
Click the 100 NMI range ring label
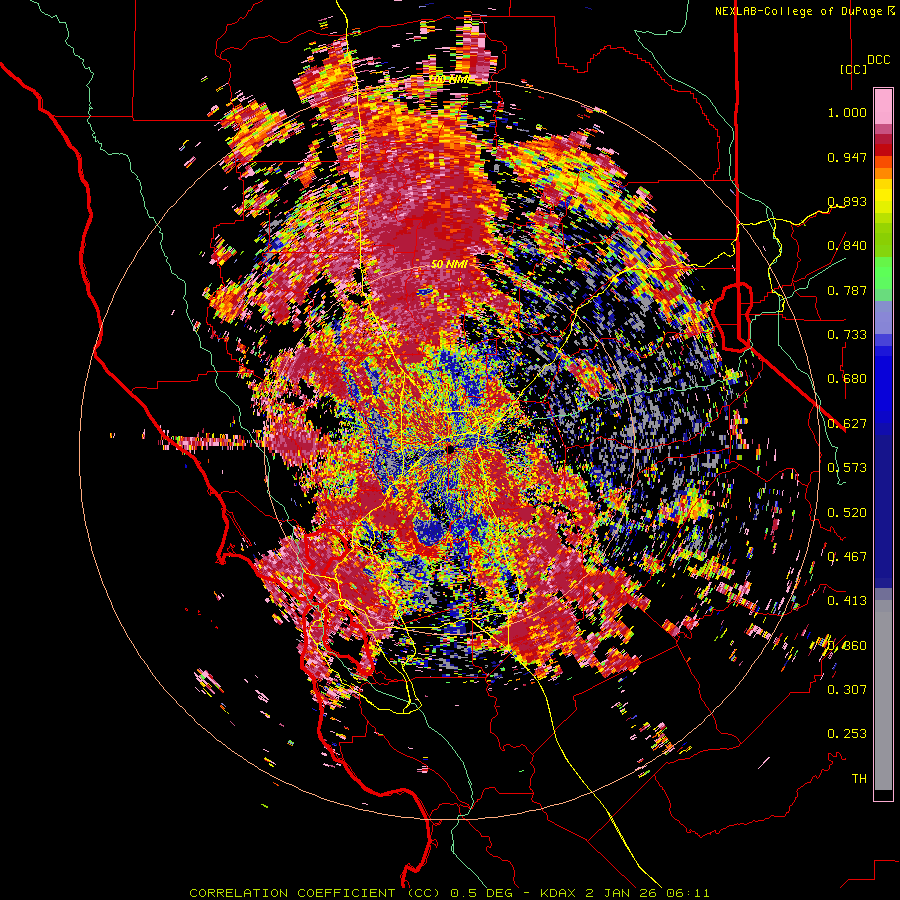tap(451, 79)
